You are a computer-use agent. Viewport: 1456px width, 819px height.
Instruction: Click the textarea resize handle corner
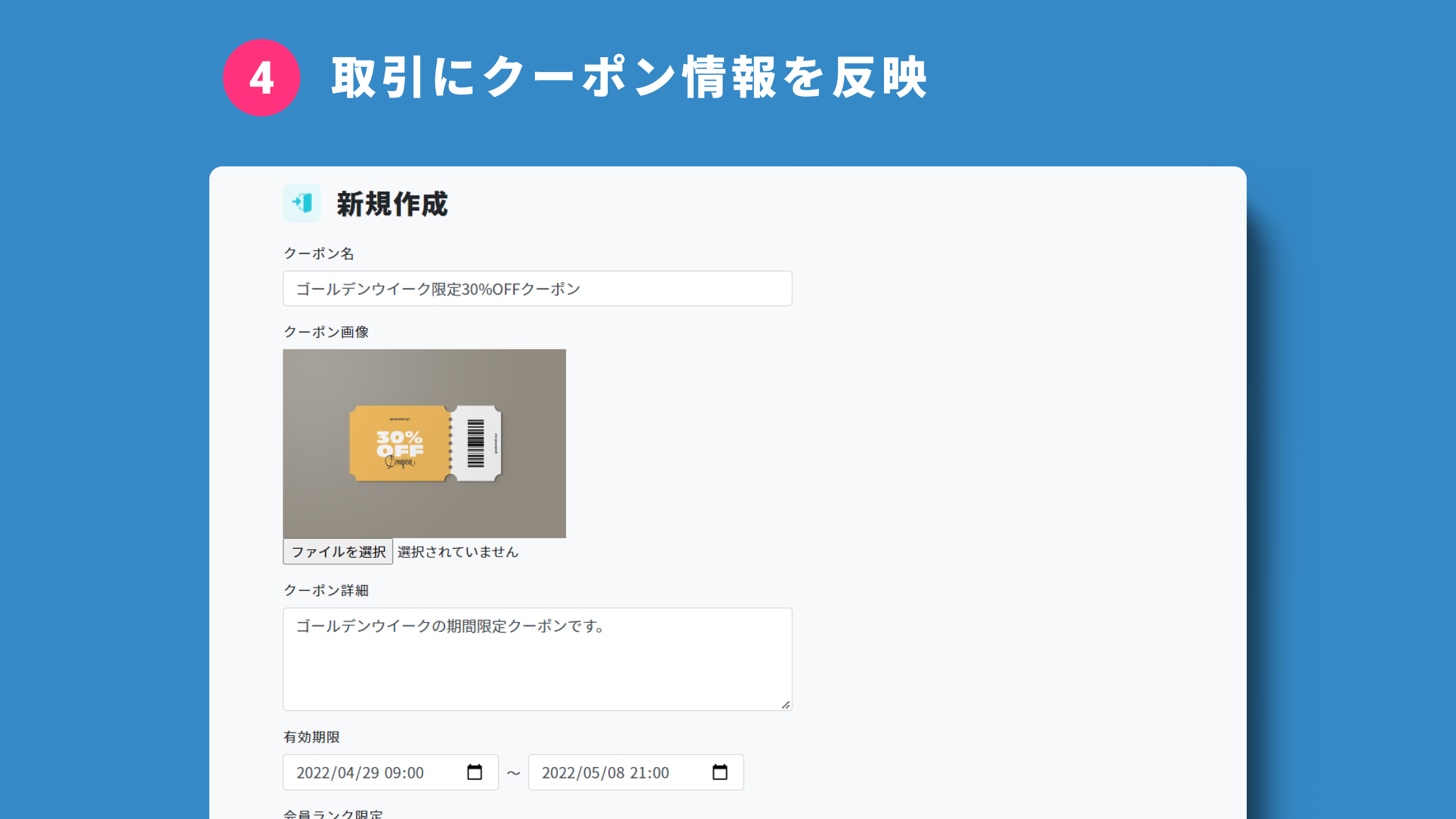(x=785, y=705)
